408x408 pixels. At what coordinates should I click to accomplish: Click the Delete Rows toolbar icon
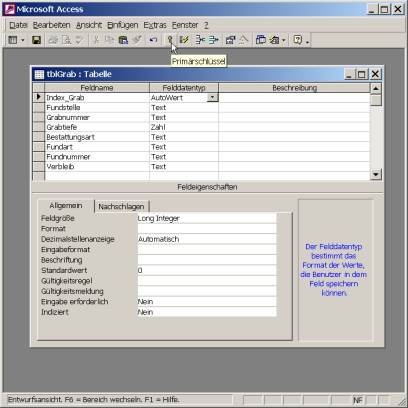tap(213, 40)
